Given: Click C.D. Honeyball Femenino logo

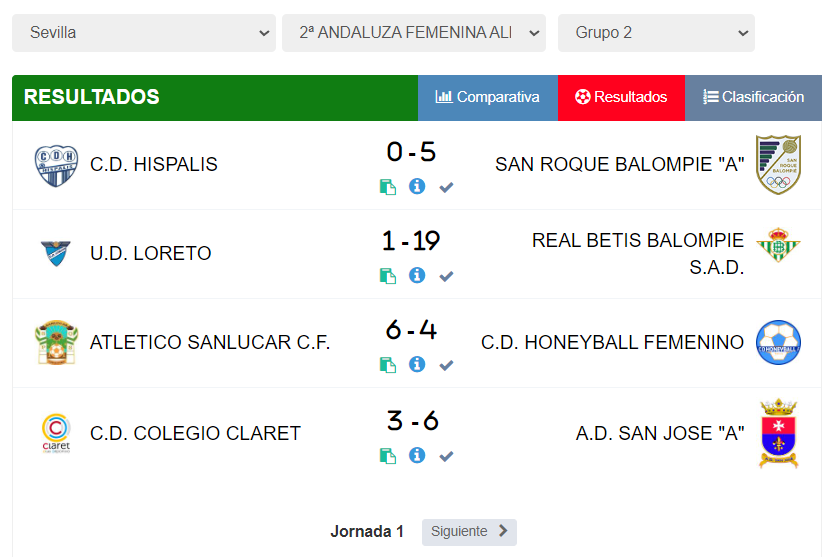Looking at the screenshot, I should coord(778,342).
